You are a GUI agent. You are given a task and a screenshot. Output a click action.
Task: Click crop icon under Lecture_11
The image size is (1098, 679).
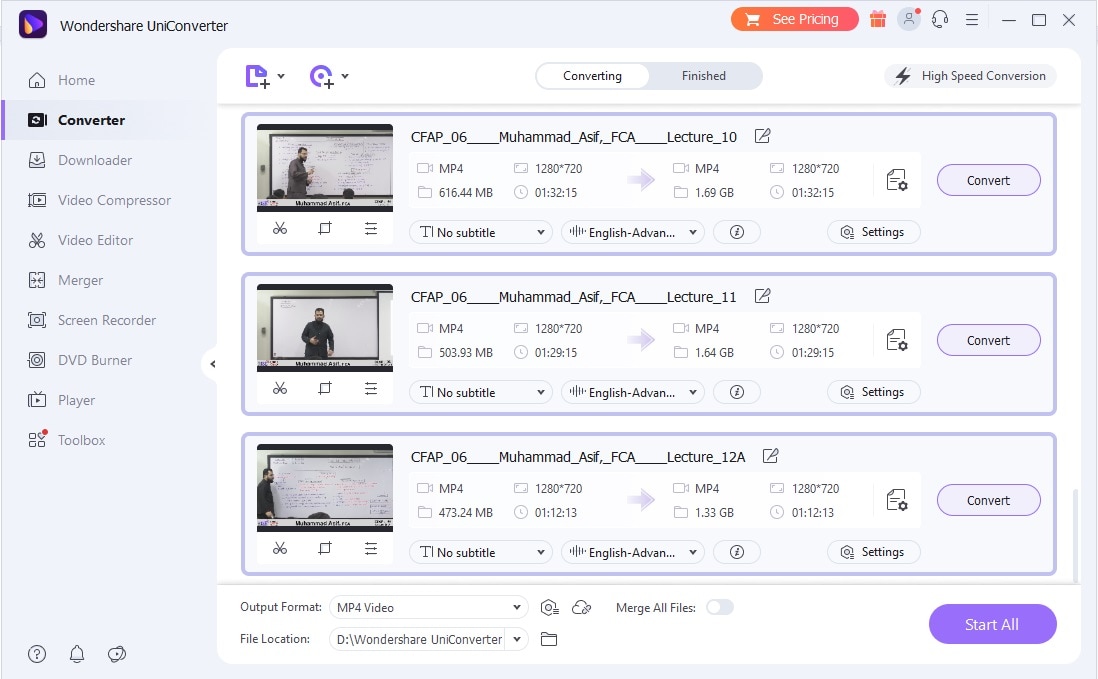coord(325,388)
